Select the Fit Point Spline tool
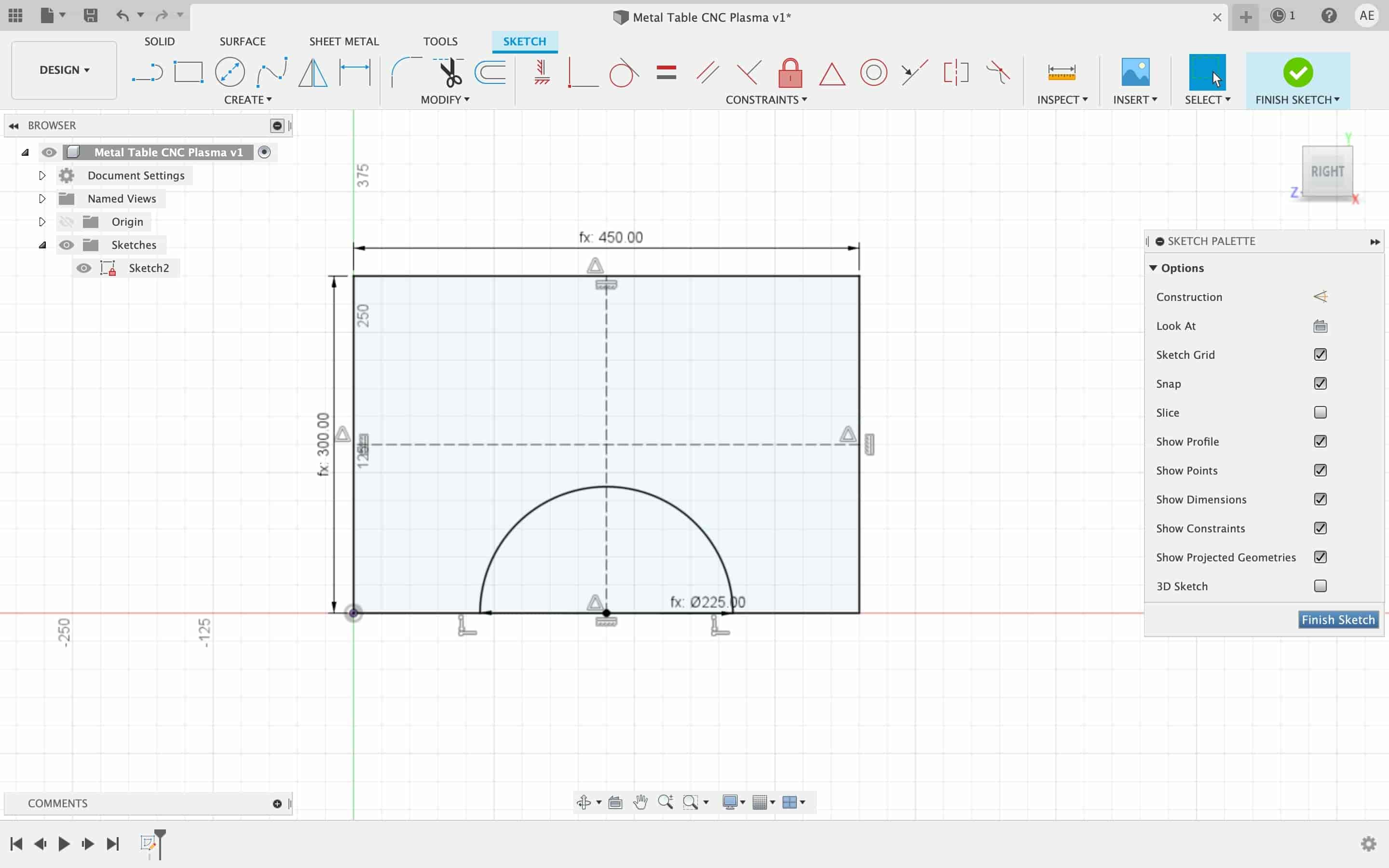1389x868 pixels. point(272,73)
